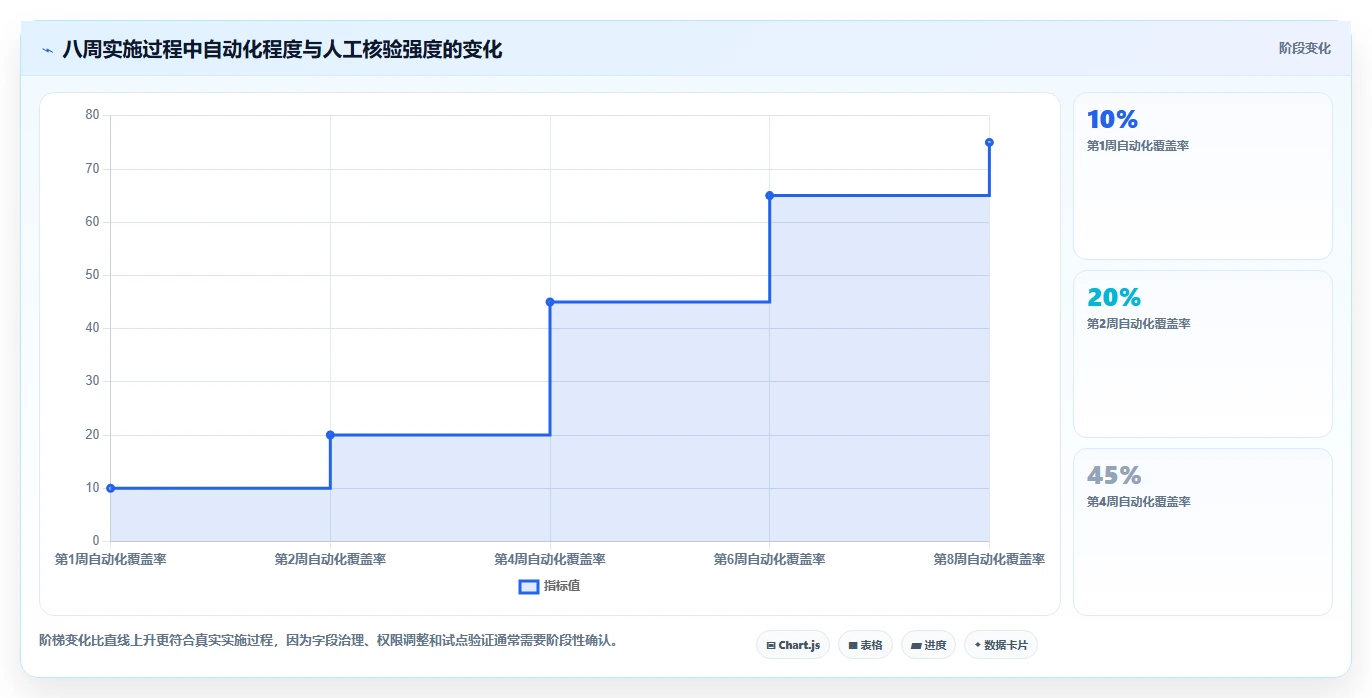The image size is (1372, 698).
Task: Click the footnote starting 阶梯变化比直线上升
Action: coord(330,640)
